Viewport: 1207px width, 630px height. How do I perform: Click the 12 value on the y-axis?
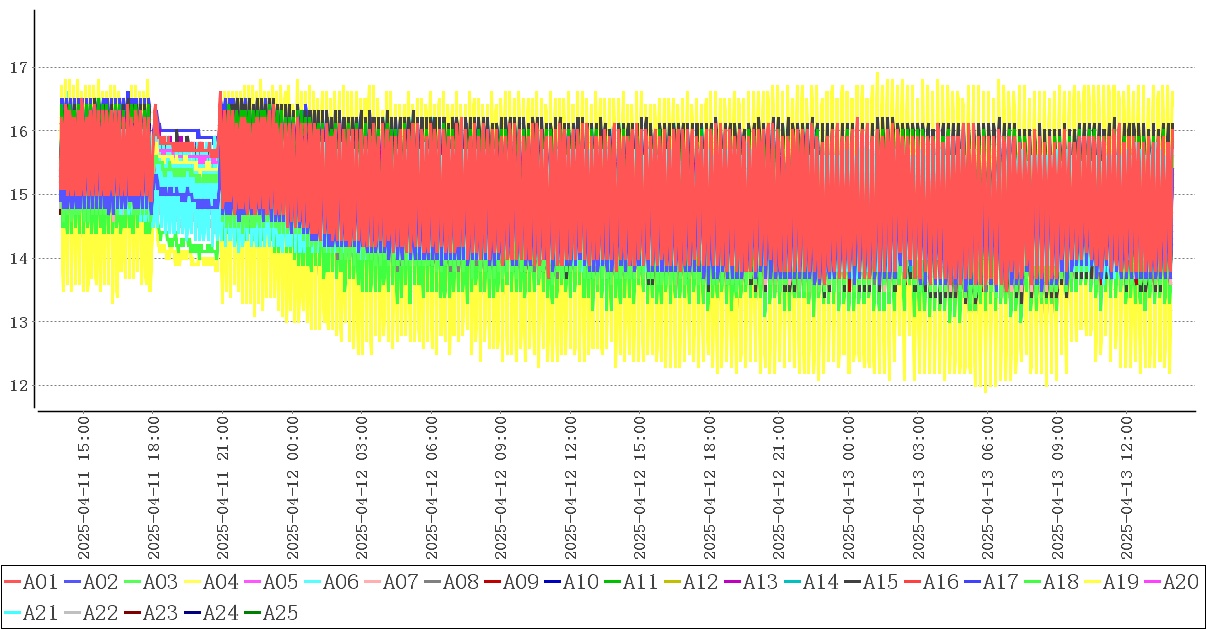16,386
